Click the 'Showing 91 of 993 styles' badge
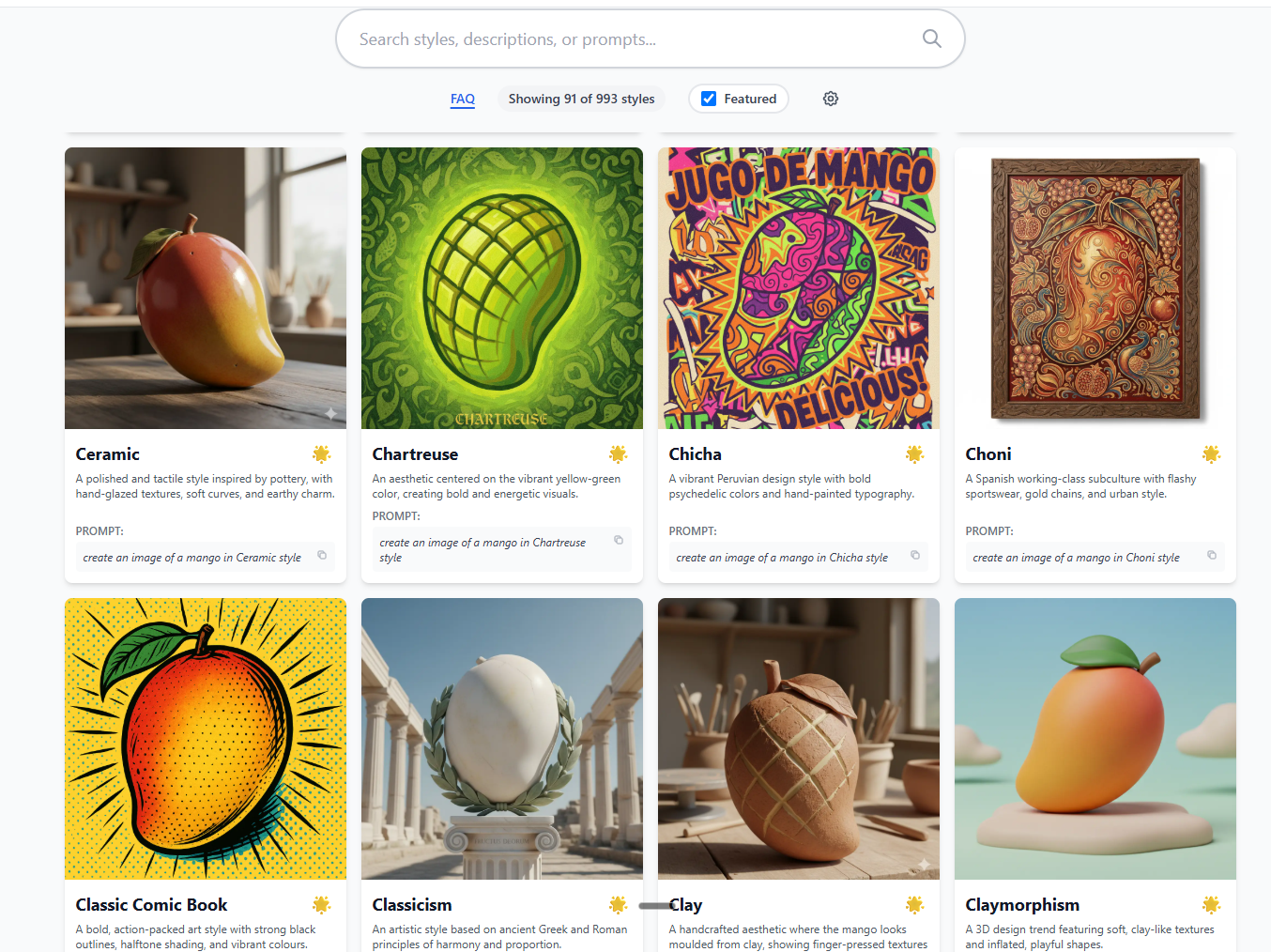 (581, 99)
